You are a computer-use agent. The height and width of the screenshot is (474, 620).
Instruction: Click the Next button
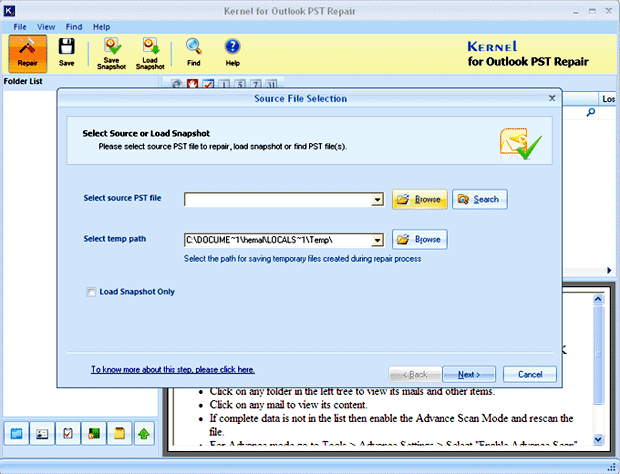(469, 374)
